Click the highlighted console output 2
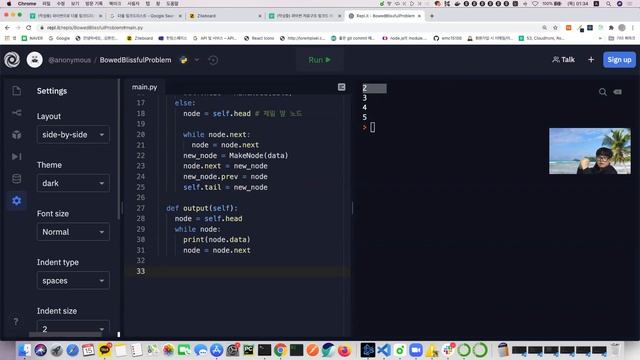The width and height of the screenshot is (640, 360). 374,88
